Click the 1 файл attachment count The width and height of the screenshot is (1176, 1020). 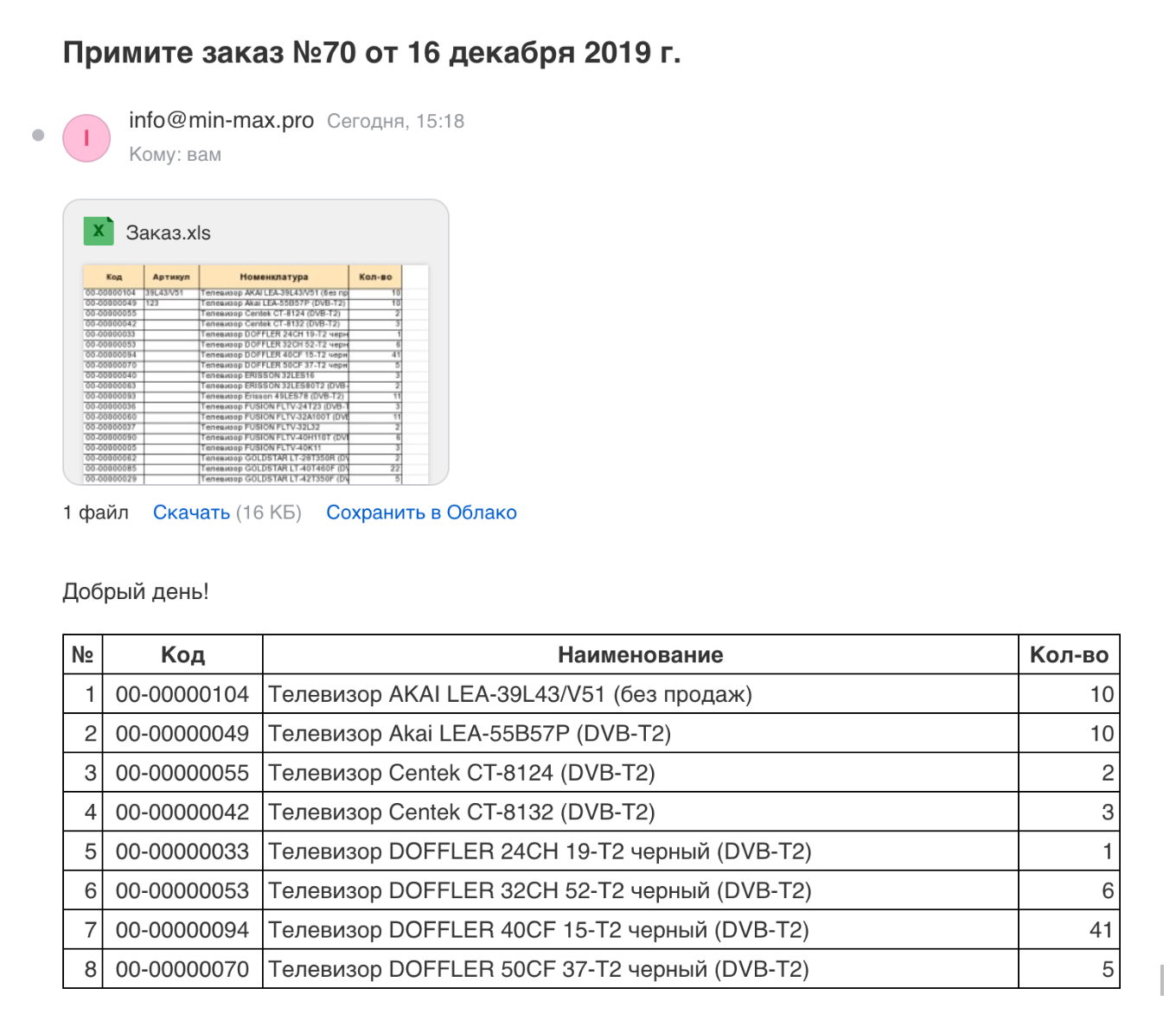pos(96,513)
